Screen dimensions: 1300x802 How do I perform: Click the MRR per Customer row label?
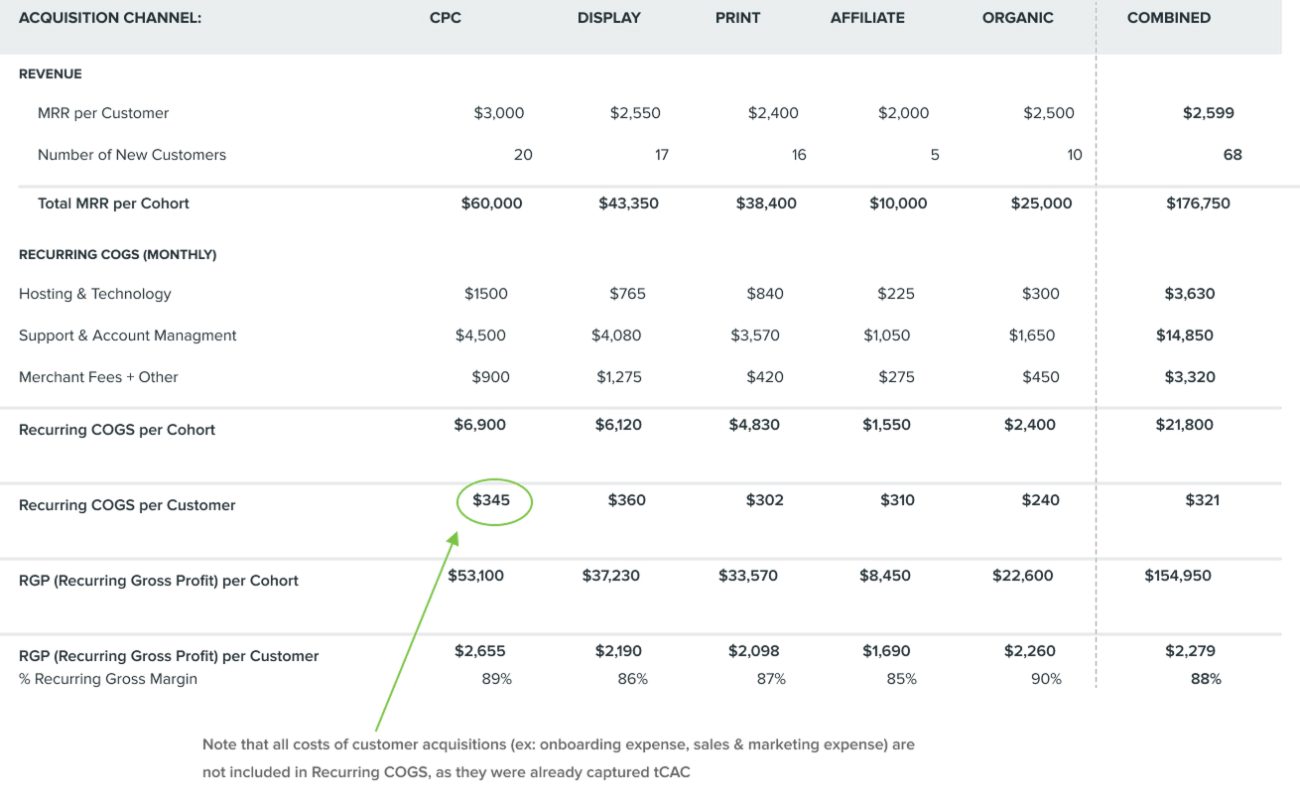click(x=103, y=113)
